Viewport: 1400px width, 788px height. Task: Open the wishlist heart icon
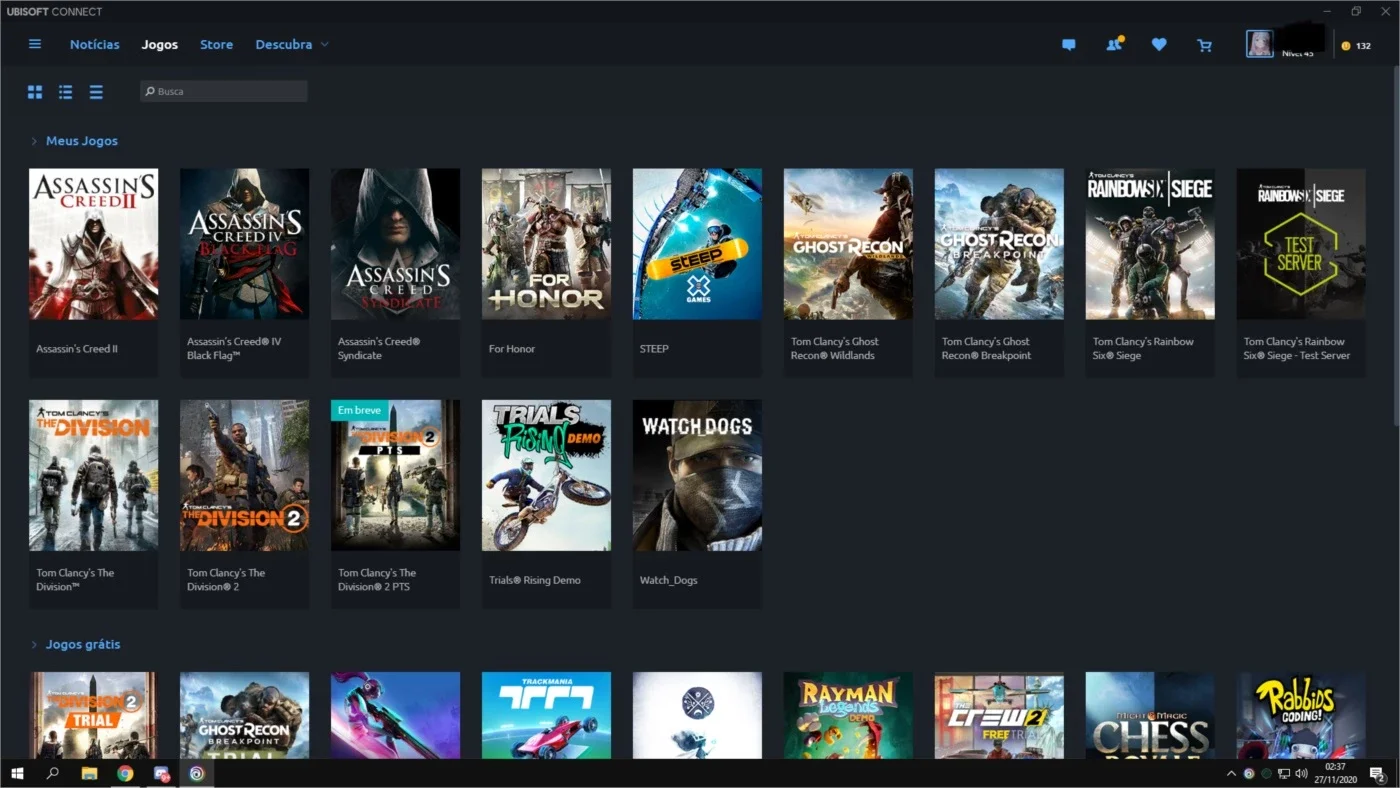click(1159, 45)
